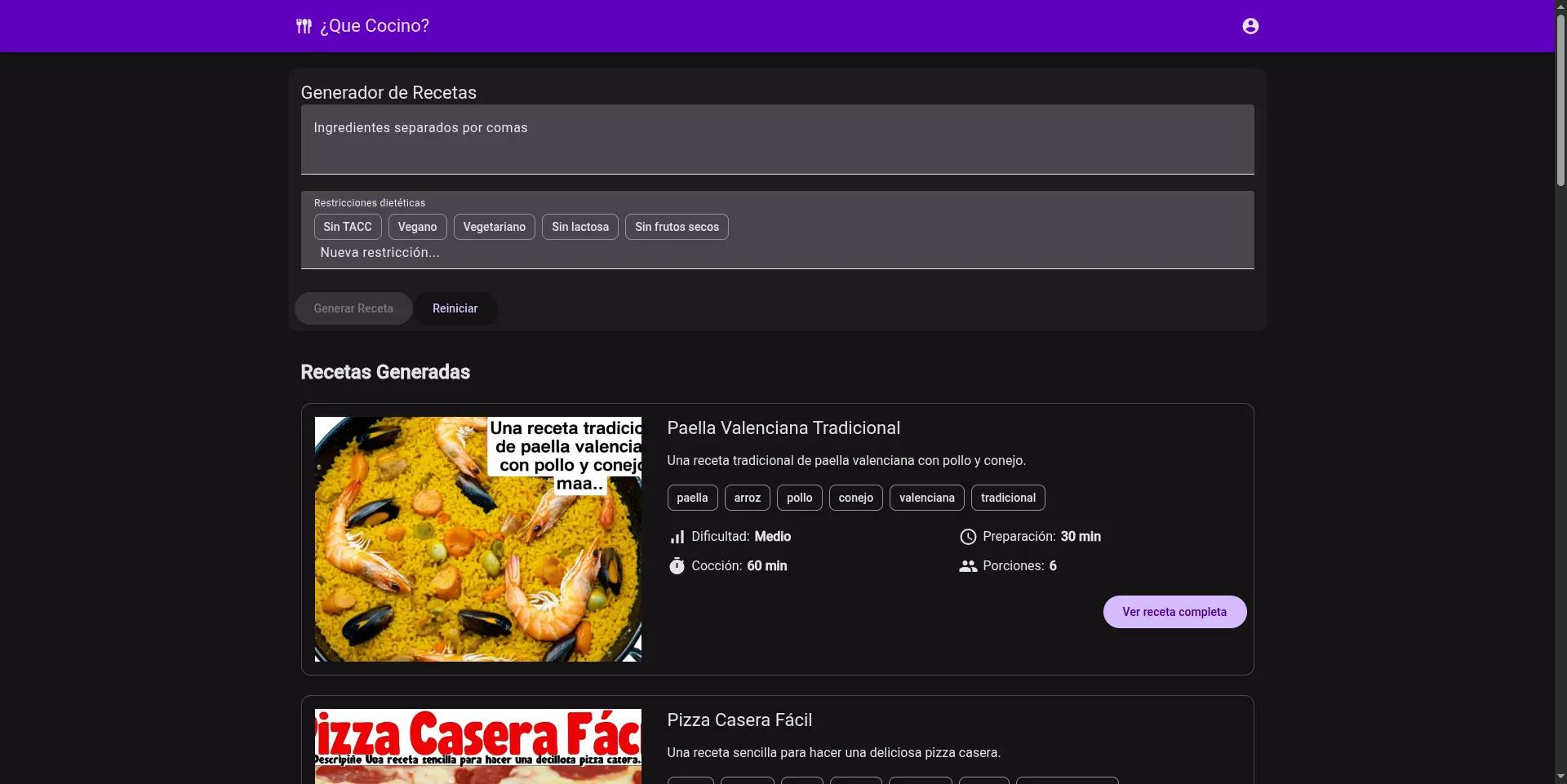Click the cooking timer icon
This screenshot has height=784, width=1567.
pos(677,566)
